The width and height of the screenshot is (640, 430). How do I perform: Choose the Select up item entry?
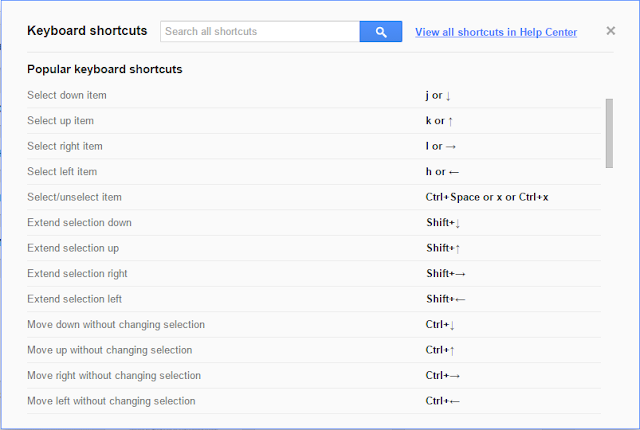[x=60, y=121]
